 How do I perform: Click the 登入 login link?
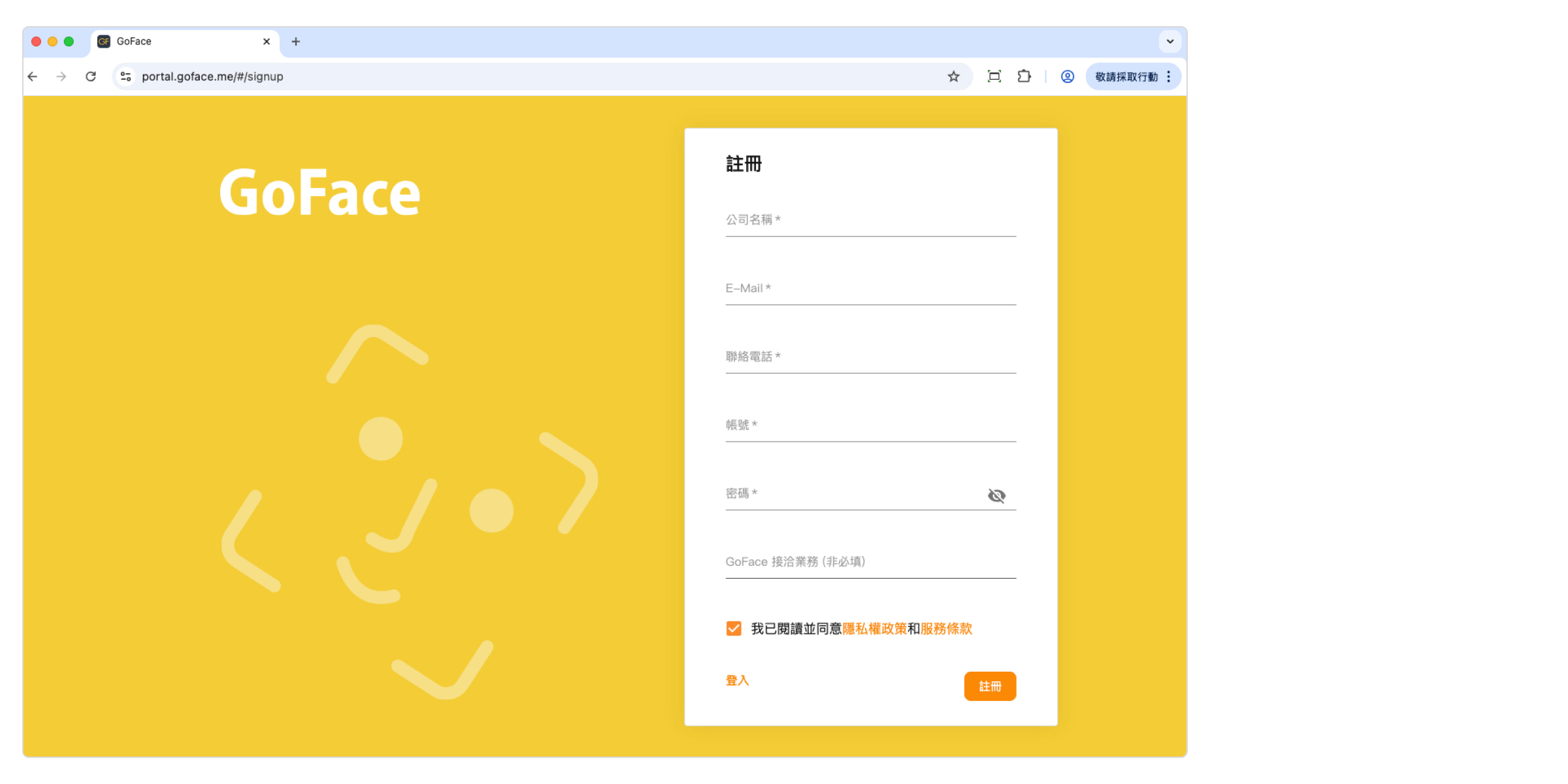(737, 681)
